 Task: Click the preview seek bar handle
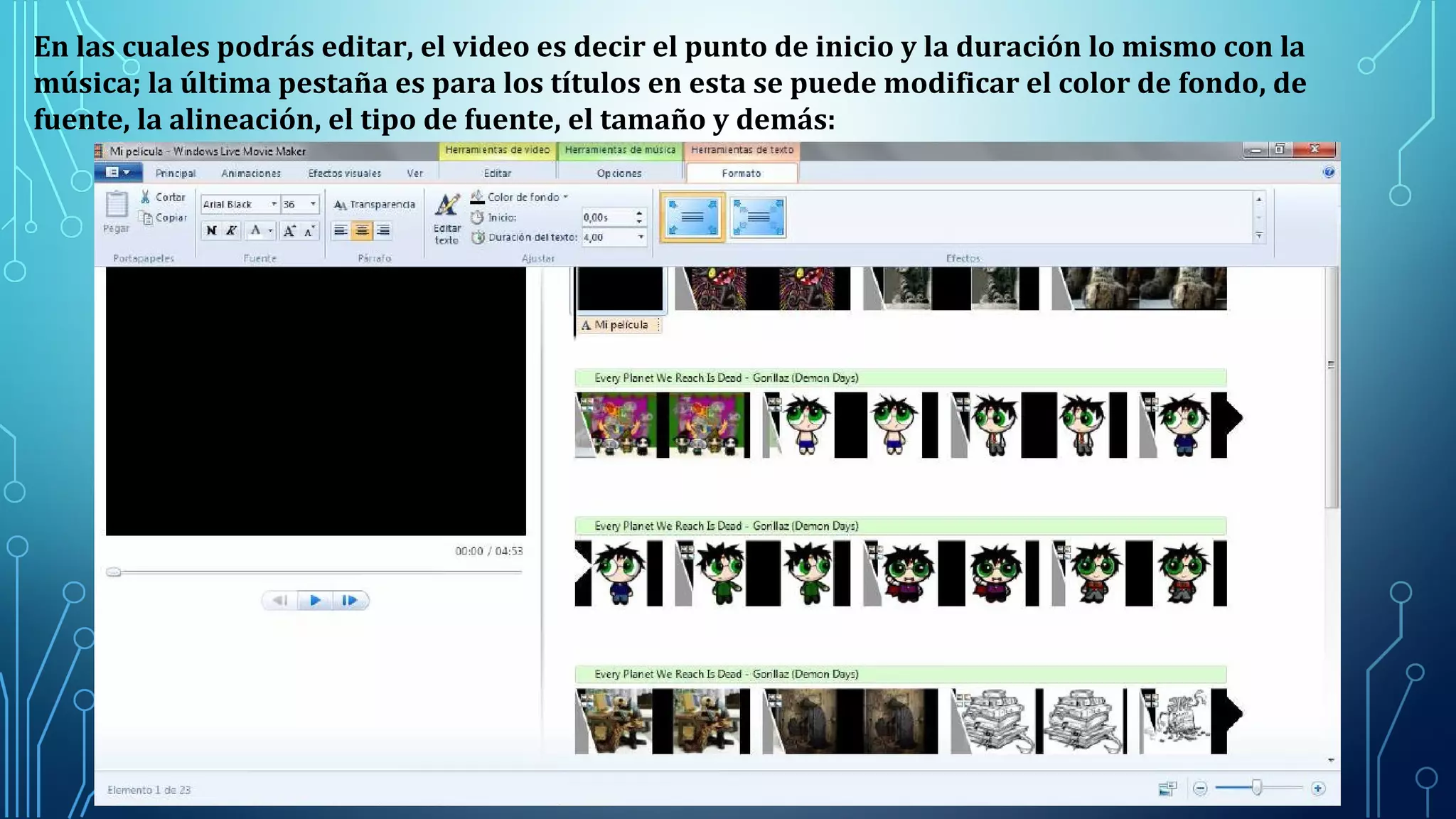tap(114, 572)
